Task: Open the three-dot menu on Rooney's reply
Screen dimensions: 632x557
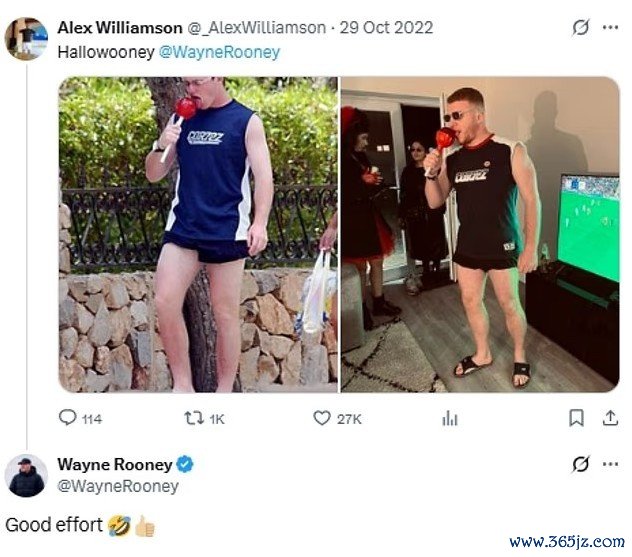Action: pos(610,464)
